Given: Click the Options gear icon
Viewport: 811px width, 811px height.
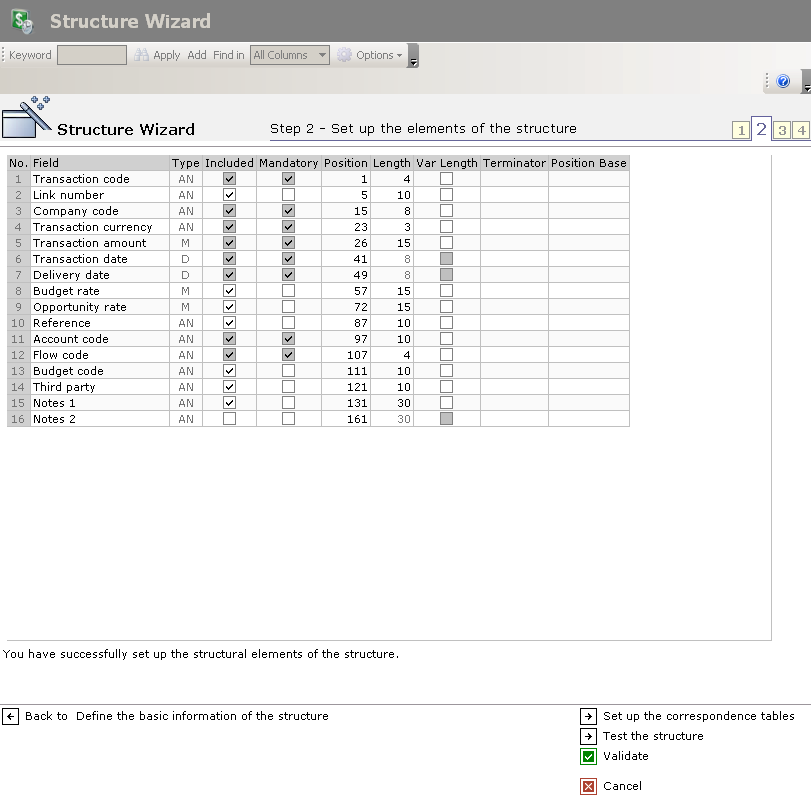Looking at the screenshot, I should (x=345, y=55).
